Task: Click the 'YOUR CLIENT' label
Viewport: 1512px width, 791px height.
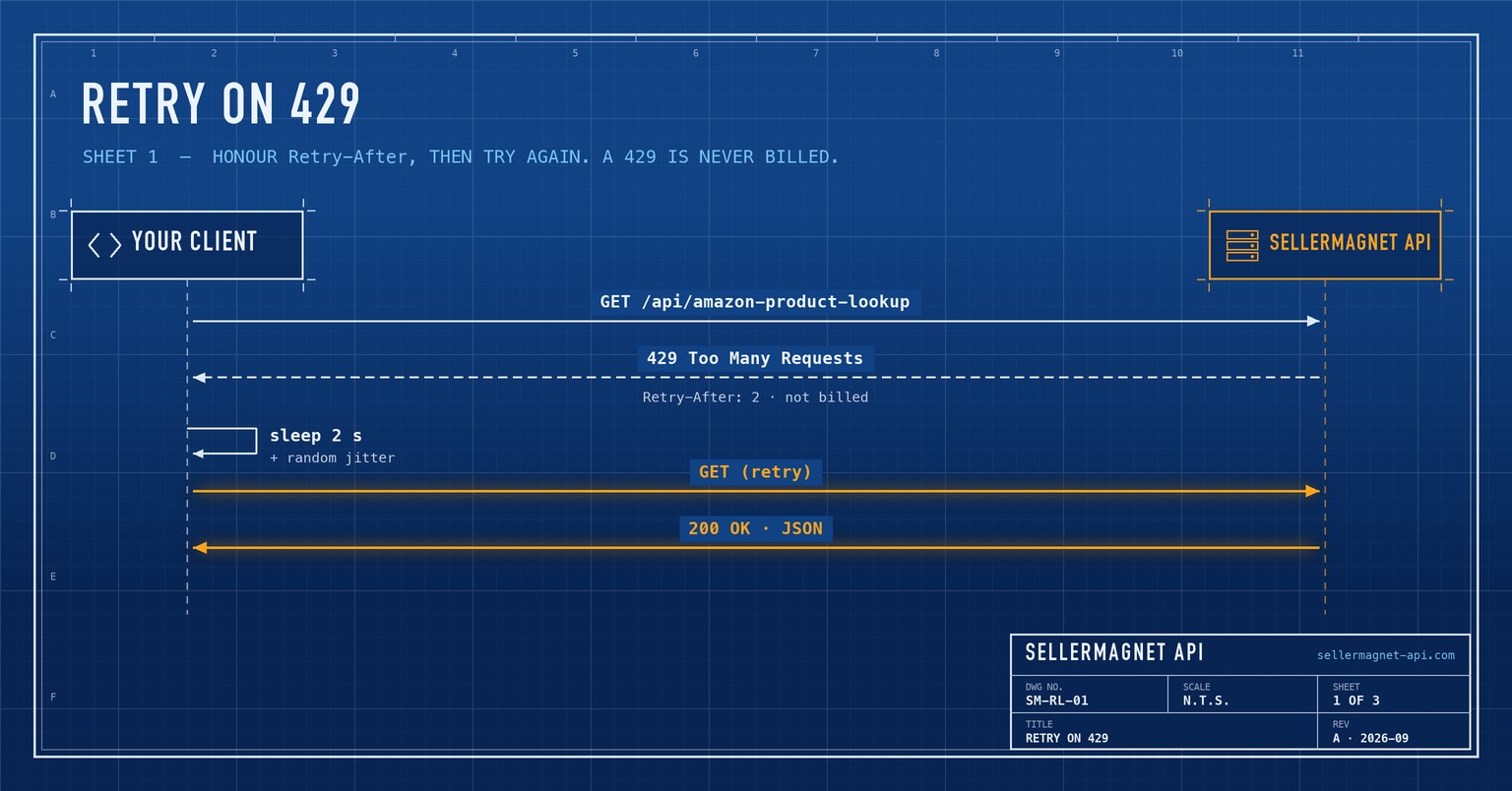Action: click(194, 242)
